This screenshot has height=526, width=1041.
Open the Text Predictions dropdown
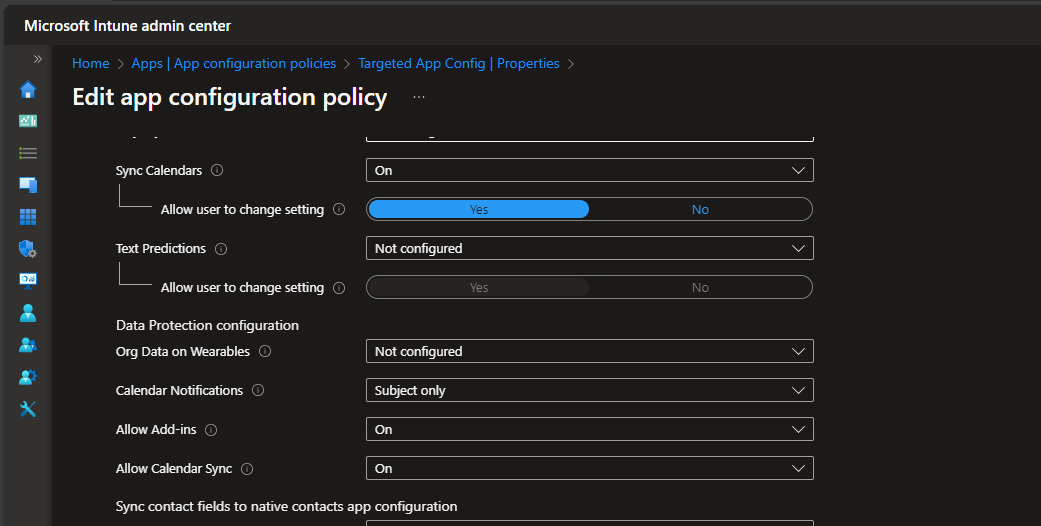click(x=589, y=248)
